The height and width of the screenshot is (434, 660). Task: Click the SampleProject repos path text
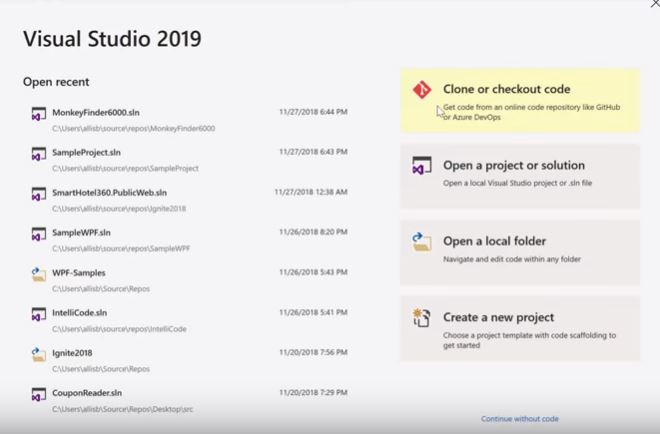click(125, 168)
